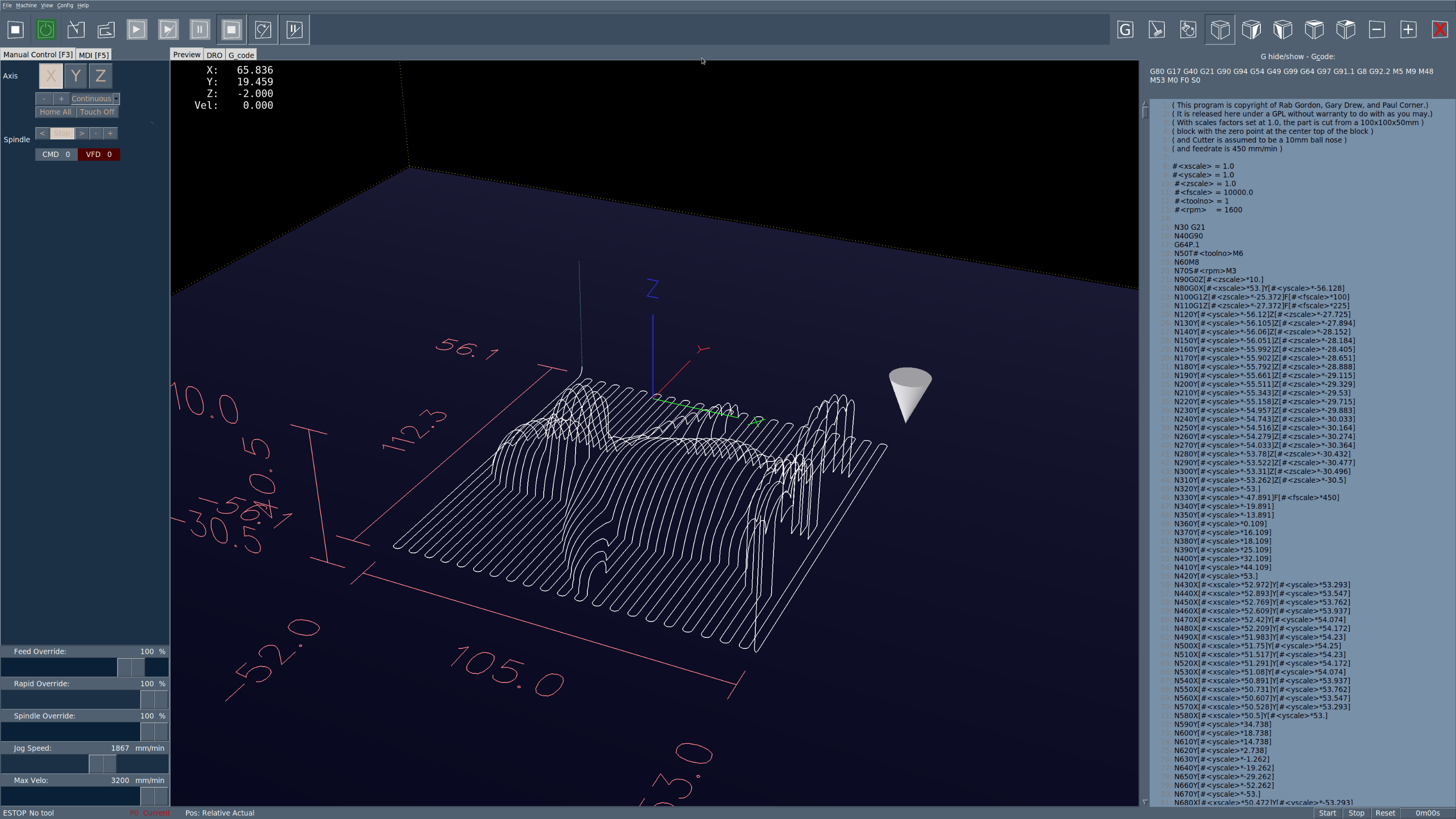The image size is (1456, 819).
Task: Open the Config menu
Action: 65,5
